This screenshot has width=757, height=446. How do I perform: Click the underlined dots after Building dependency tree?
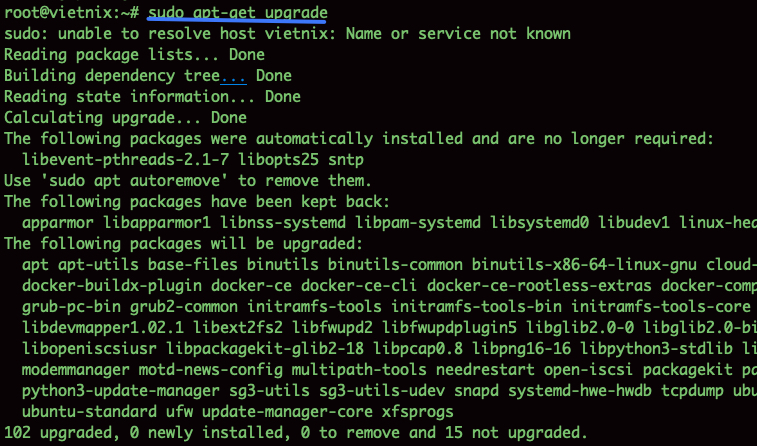click(x=233, y=75)
